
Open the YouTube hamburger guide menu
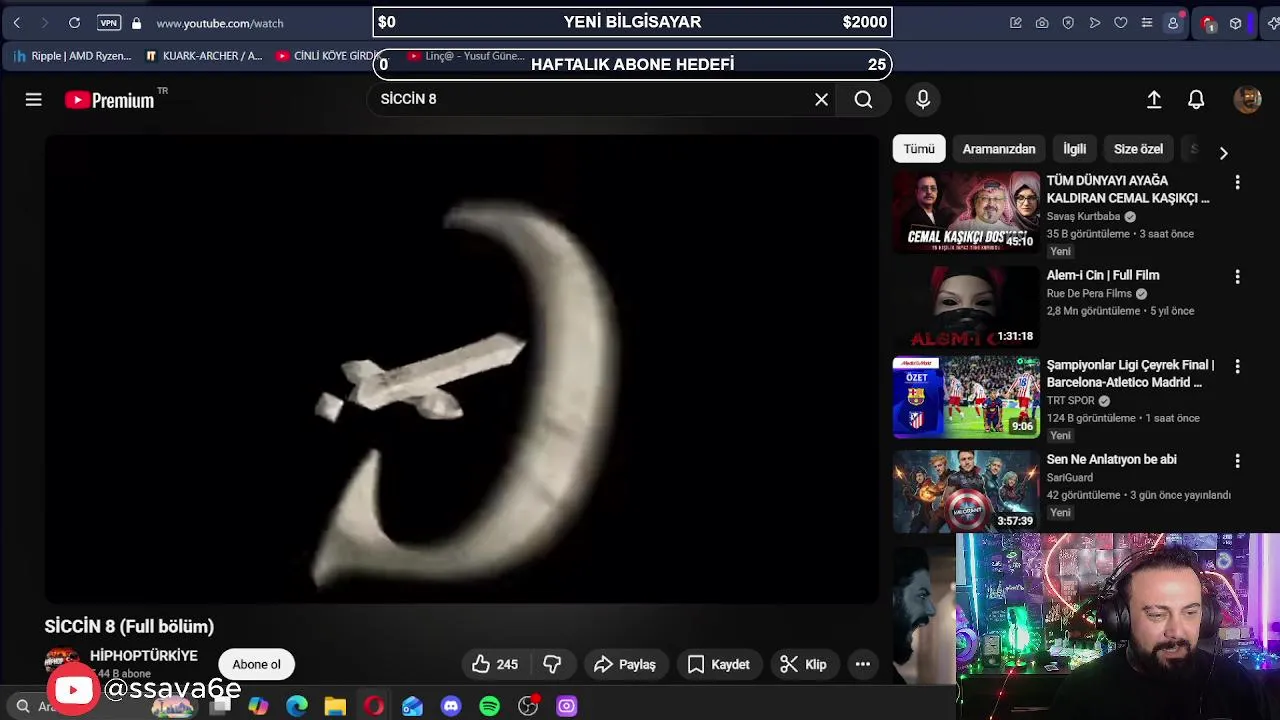tap(33, 99)
